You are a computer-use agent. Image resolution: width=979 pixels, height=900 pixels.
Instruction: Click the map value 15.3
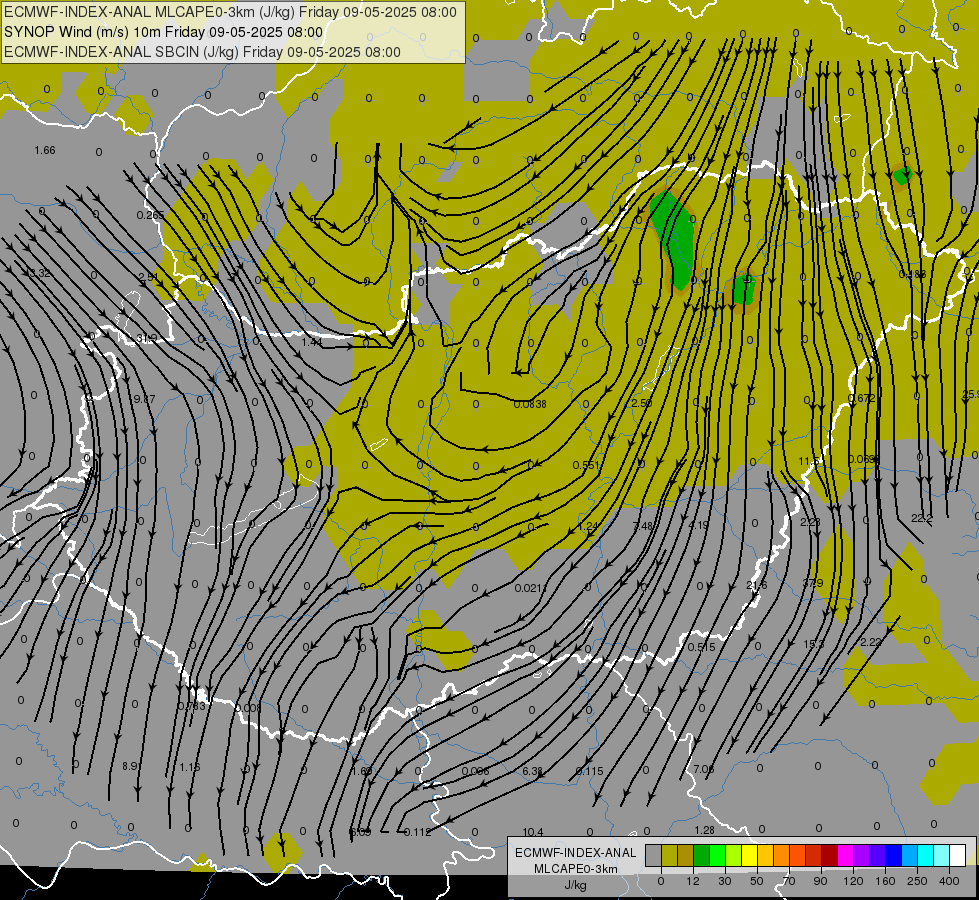(x=814, y=644)
